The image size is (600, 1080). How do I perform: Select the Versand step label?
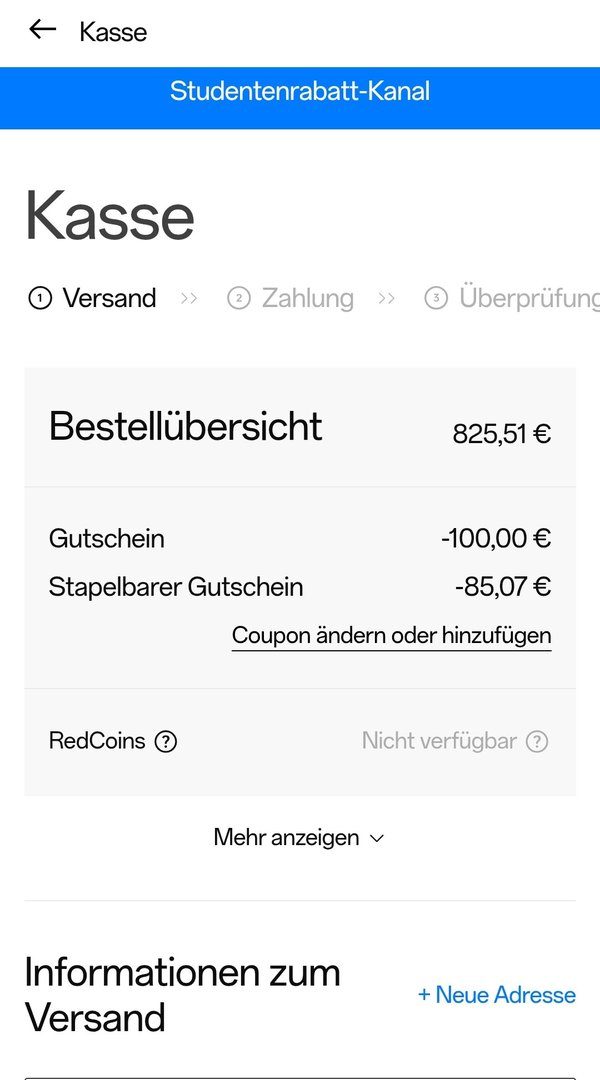109,298
